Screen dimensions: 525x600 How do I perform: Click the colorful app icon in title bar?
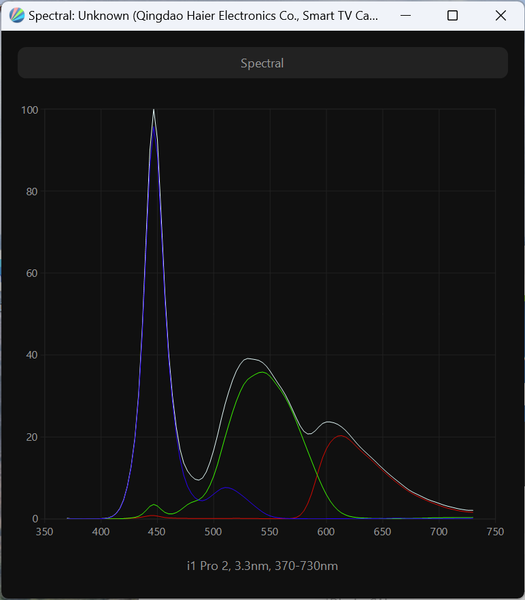17,16
